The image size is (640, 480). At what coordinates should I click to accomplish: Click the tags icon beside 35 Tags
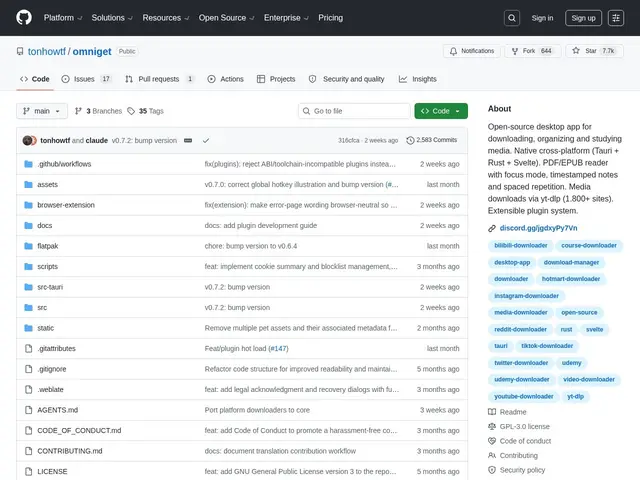[131, 111]
